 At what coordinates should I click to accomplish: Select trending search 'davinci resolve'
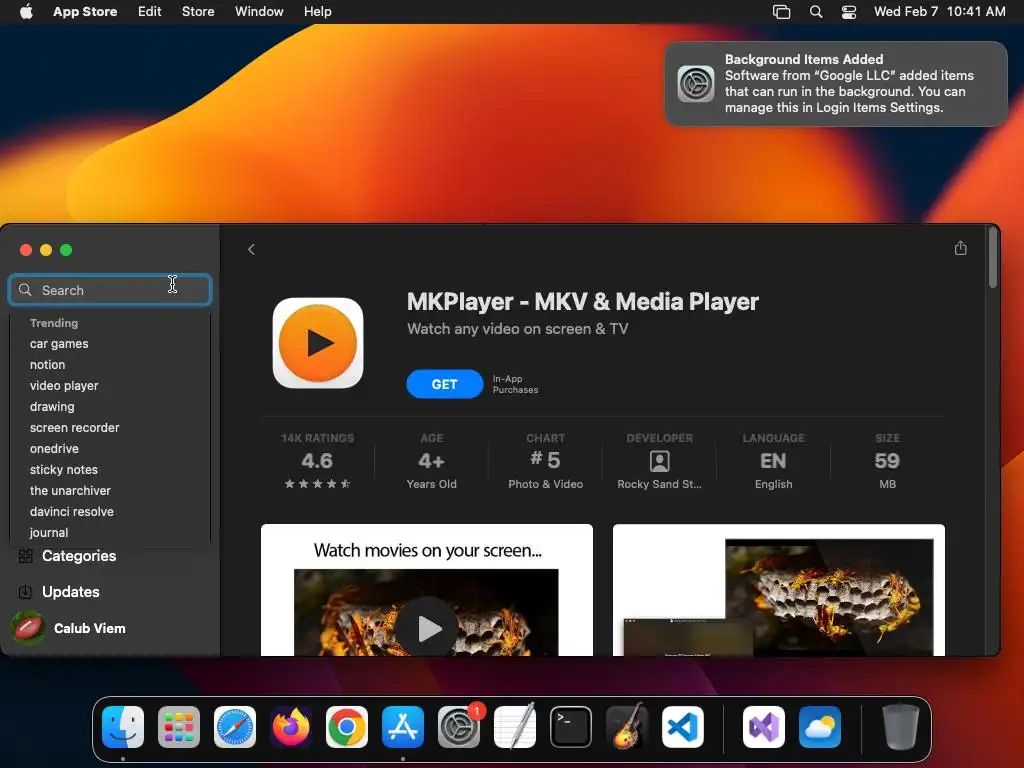[72, 511]
